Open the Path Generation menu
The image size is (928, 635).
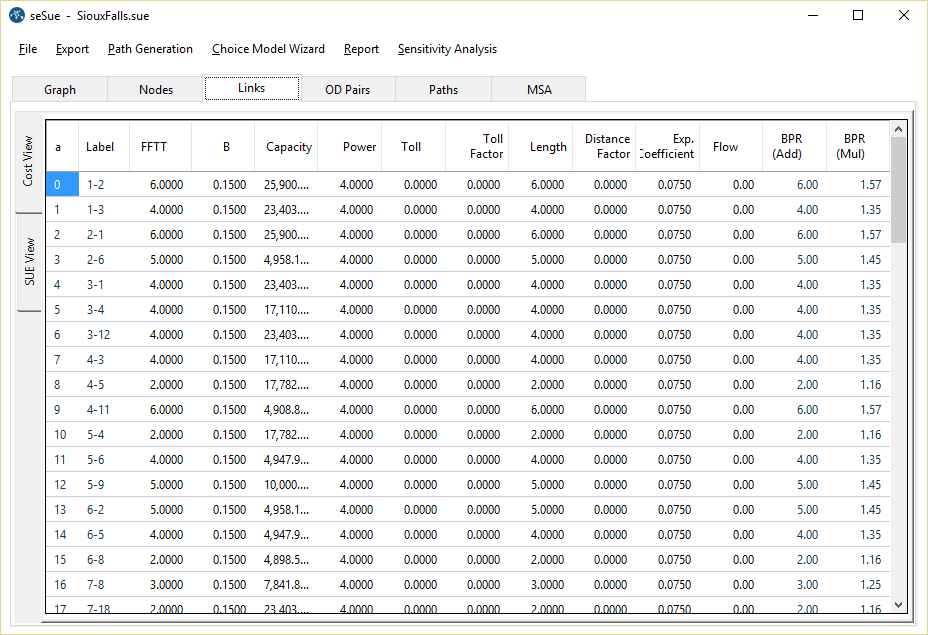pos(150,49)
